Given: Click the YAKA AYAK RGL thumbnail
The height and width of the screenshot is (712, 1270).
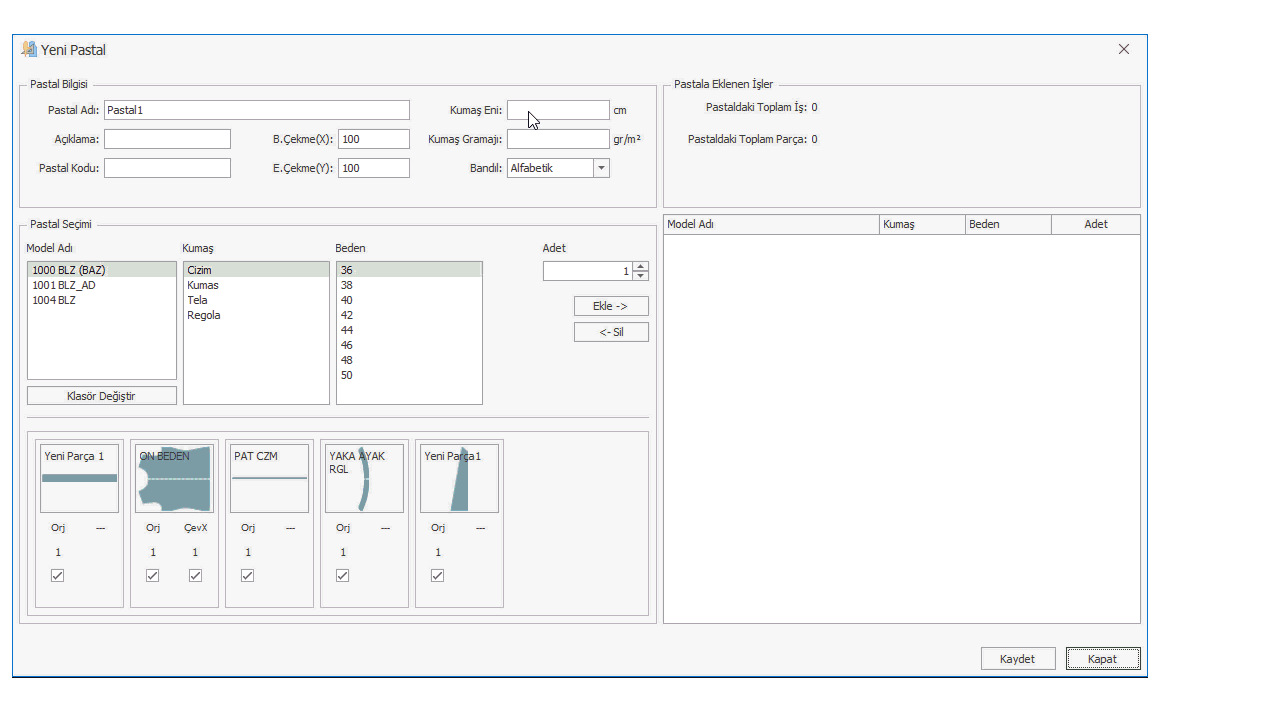Looking at the screenshot, I should click(x=364, y=478).
